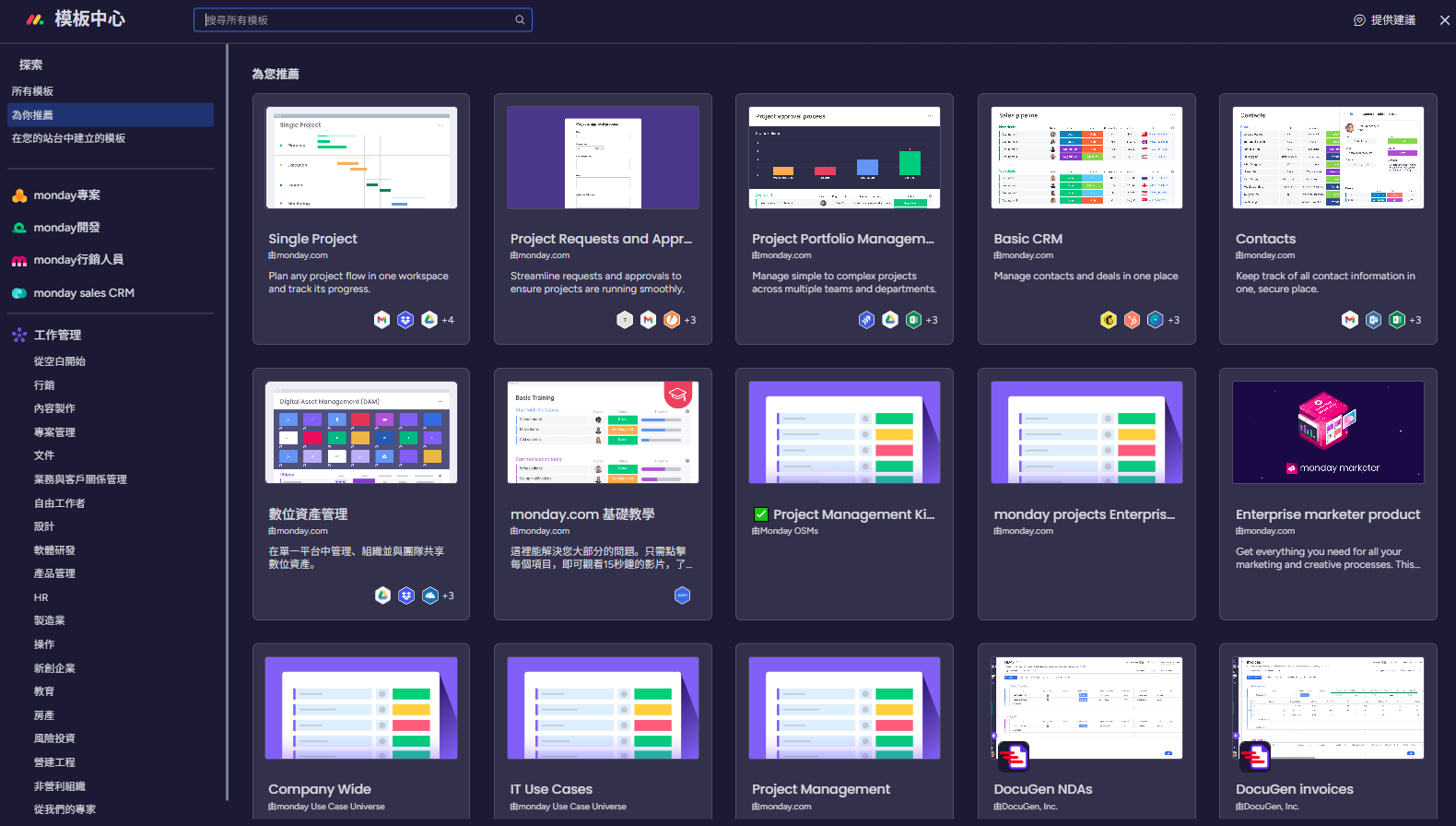Open the 業務與客戶關係管理 category
The image size is (1456, 826).
click(x=80, y=479)
